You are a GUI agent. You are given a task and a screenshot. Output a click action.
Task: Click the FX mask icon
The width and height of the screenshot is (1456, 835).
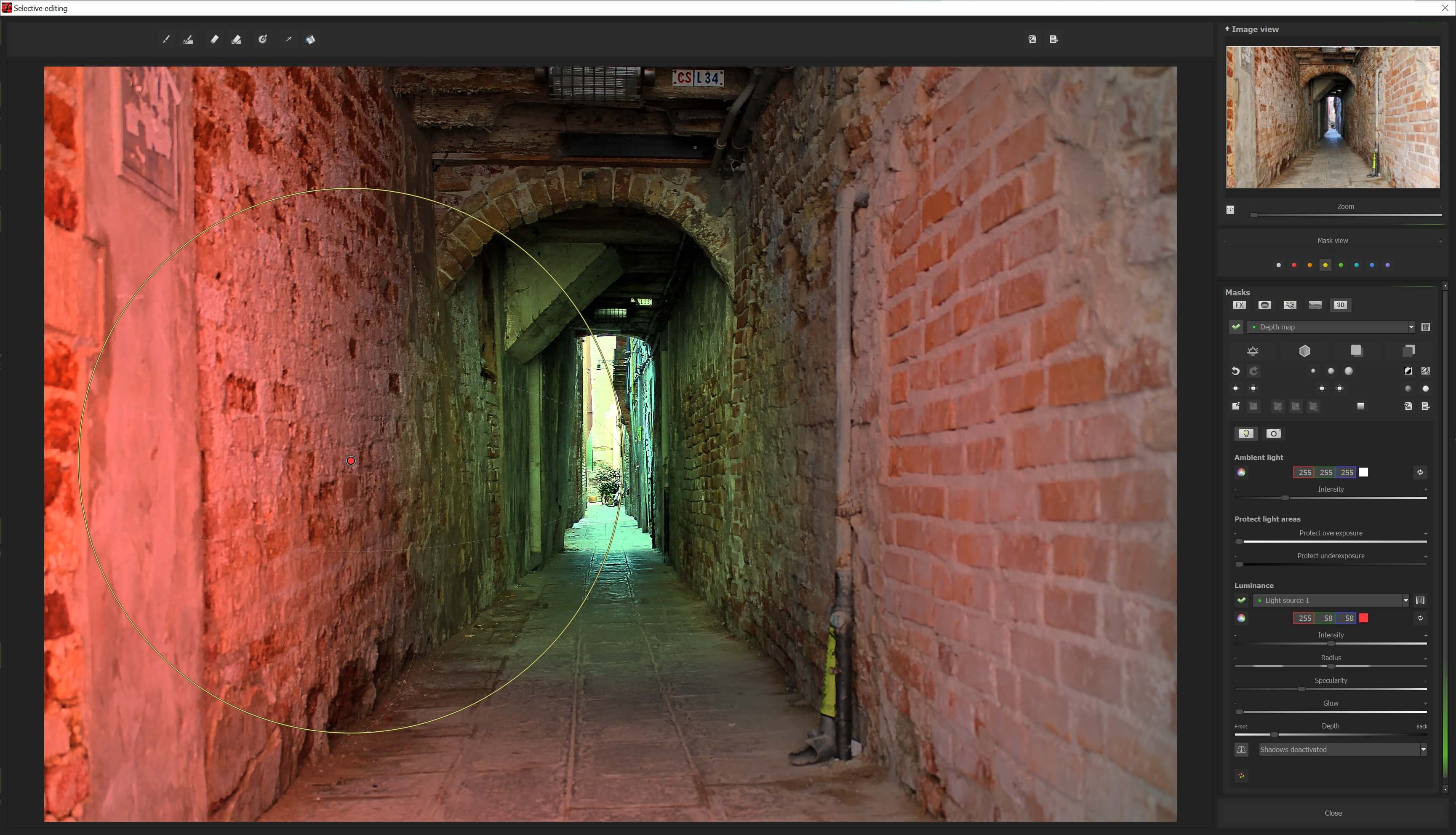tap(1240, 305)
